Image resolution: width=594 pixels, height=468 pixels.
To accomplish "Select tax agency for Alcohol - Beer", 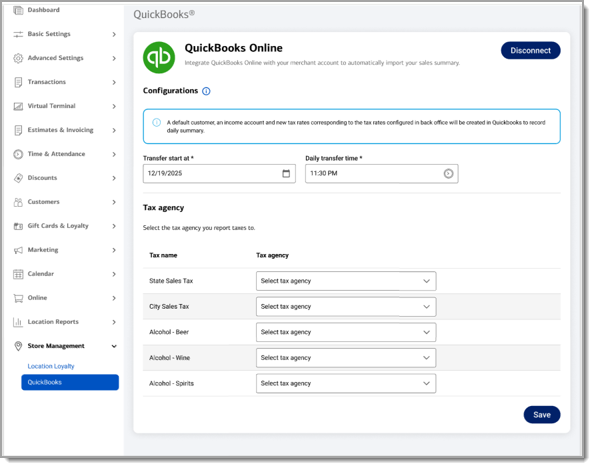I will click(346, 332).
